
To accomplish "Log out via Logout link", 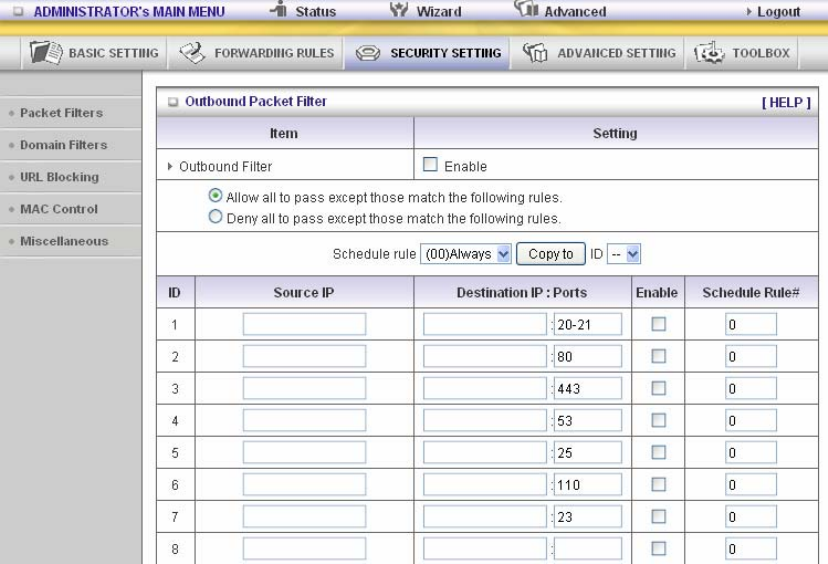I will [x=779, y=12].
